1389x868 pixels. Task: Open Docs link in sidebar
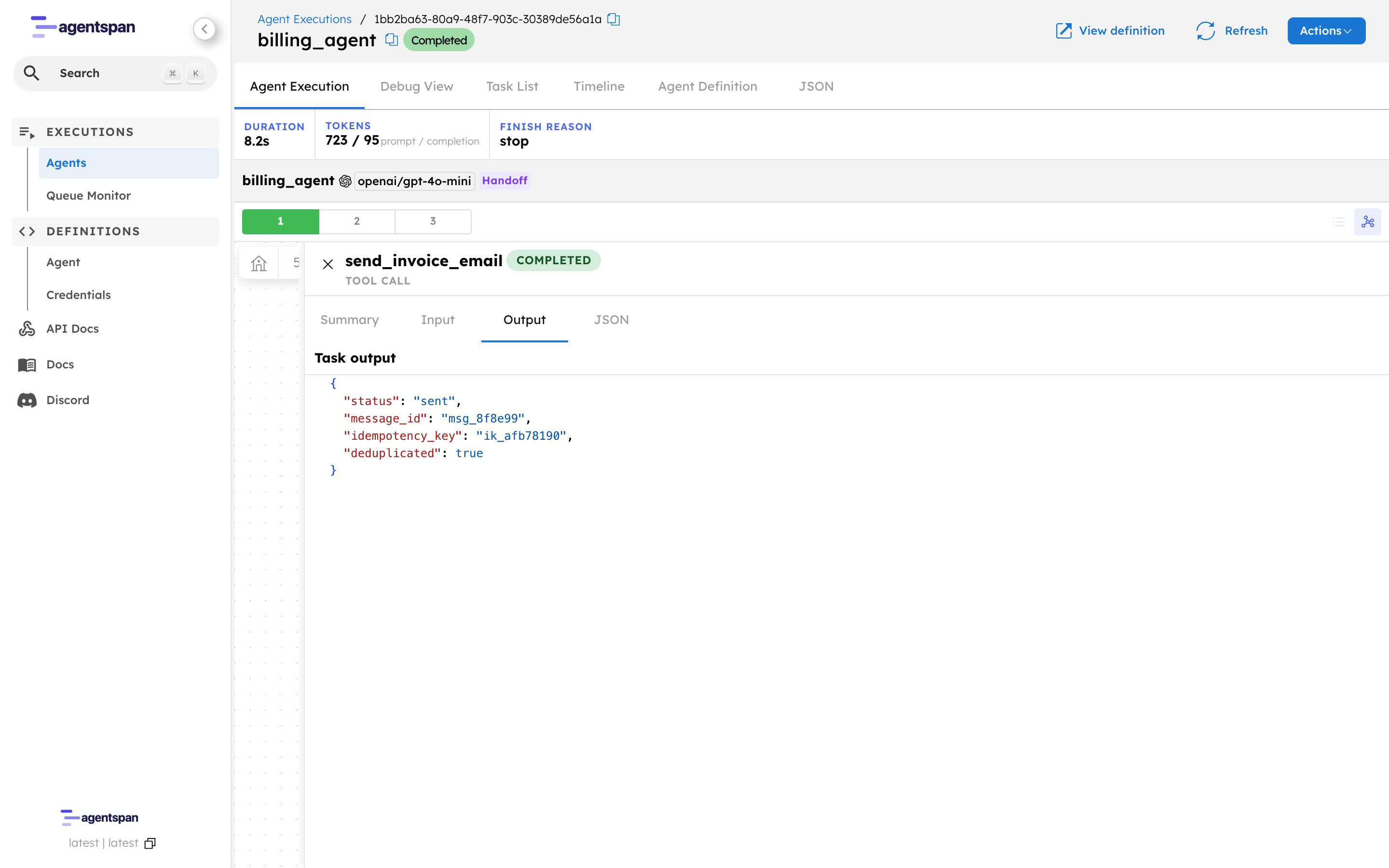coord(60,365)
